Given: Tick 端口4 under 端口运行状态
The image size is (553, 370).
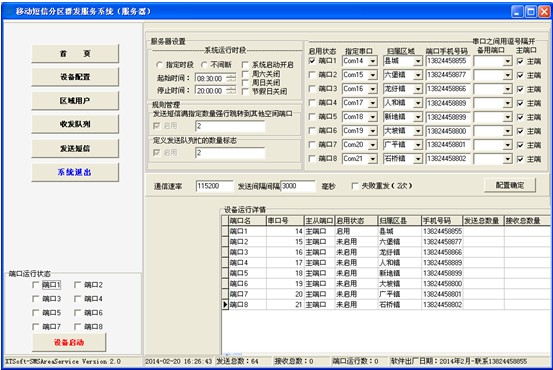Looking at the screenshot, I should click(x=78, y=299).
